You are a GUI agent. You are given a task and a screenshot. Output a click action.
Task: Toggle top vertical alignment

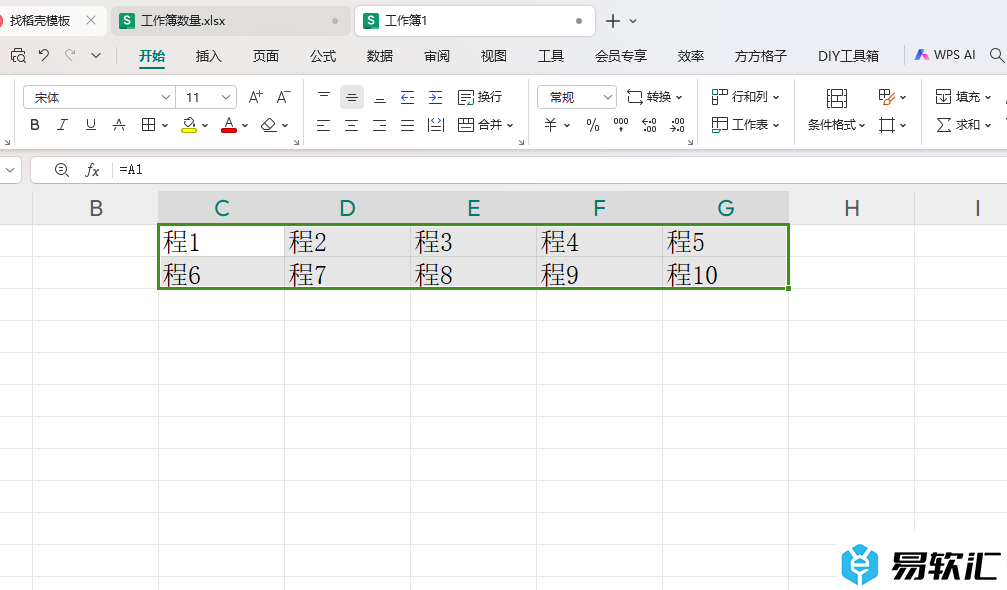(324, 97)
